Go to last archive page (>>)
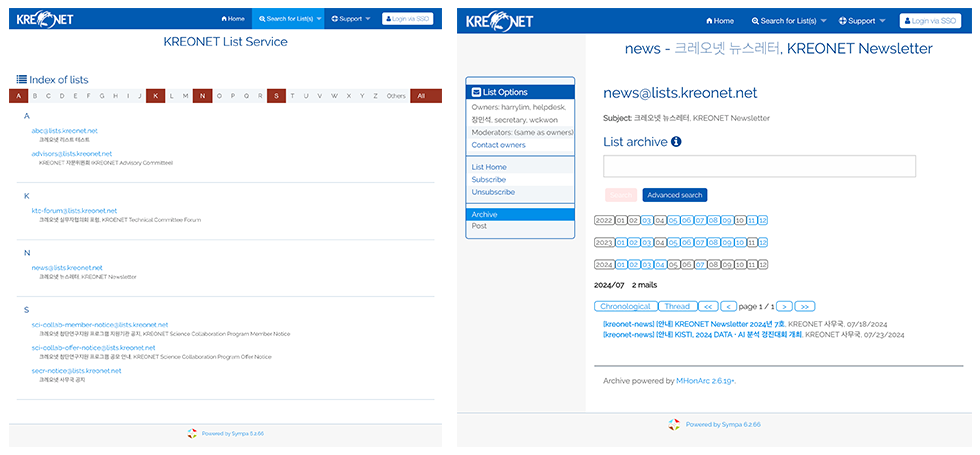 (x=805, y=306)
